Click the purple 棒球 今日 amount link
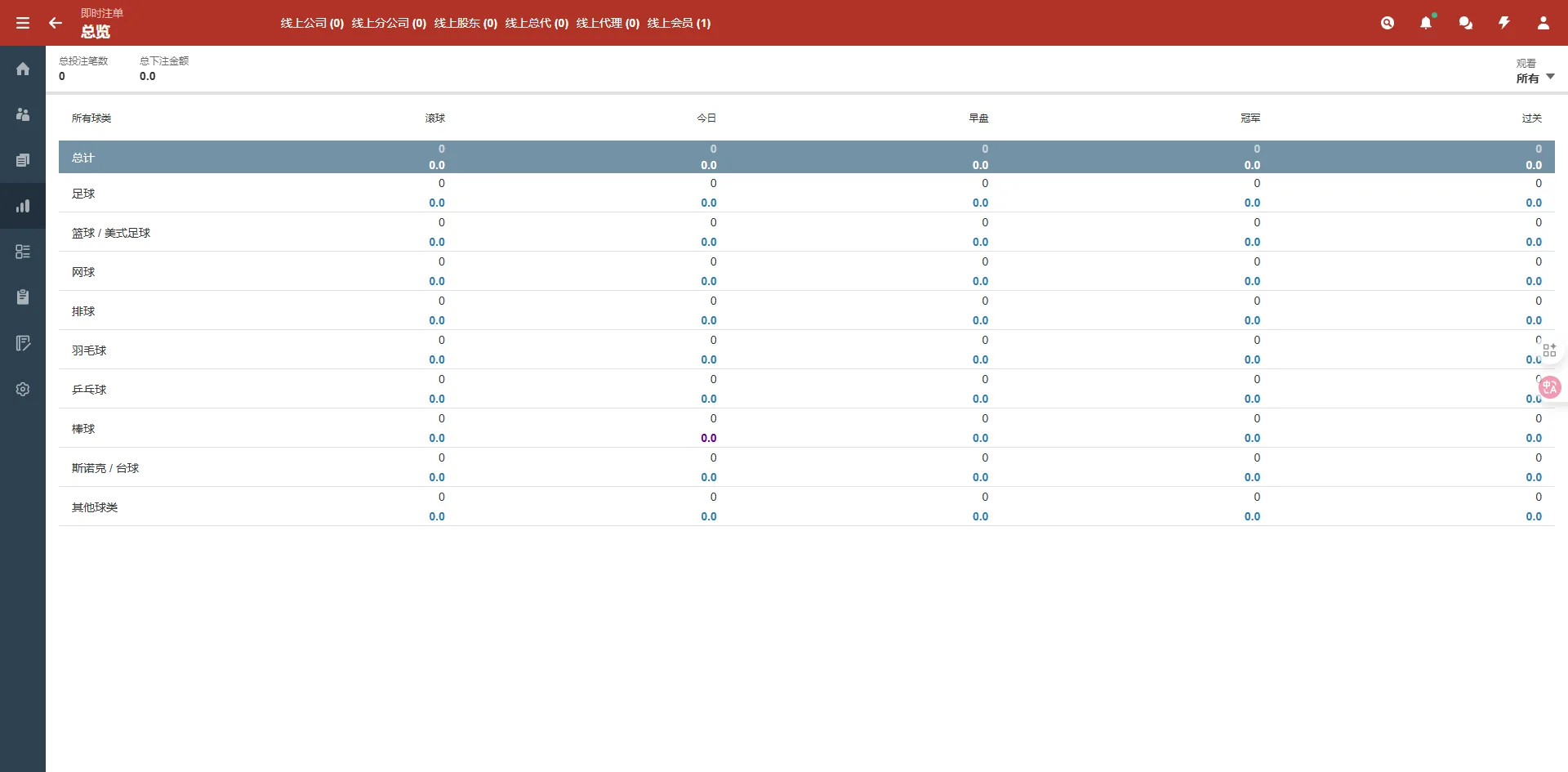Viewport: 1568px width, 772px height. pyautogui.click(x=708, y=438)
